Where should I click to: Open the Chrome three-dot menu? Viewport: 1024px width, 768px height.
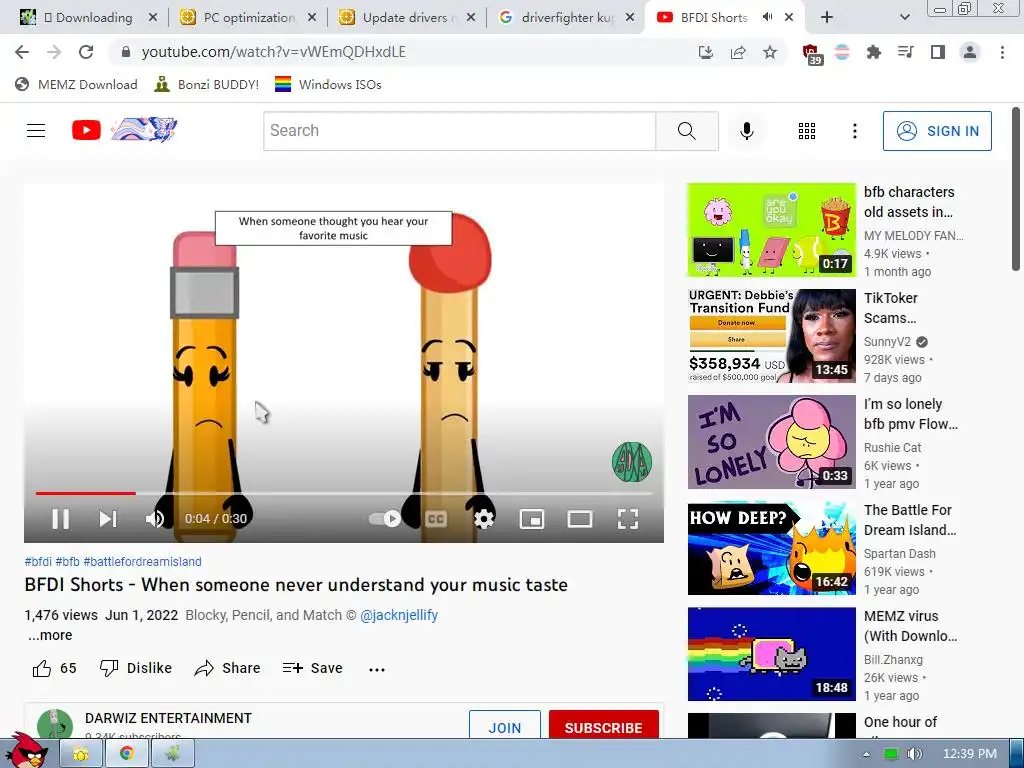pos(1002,52)
